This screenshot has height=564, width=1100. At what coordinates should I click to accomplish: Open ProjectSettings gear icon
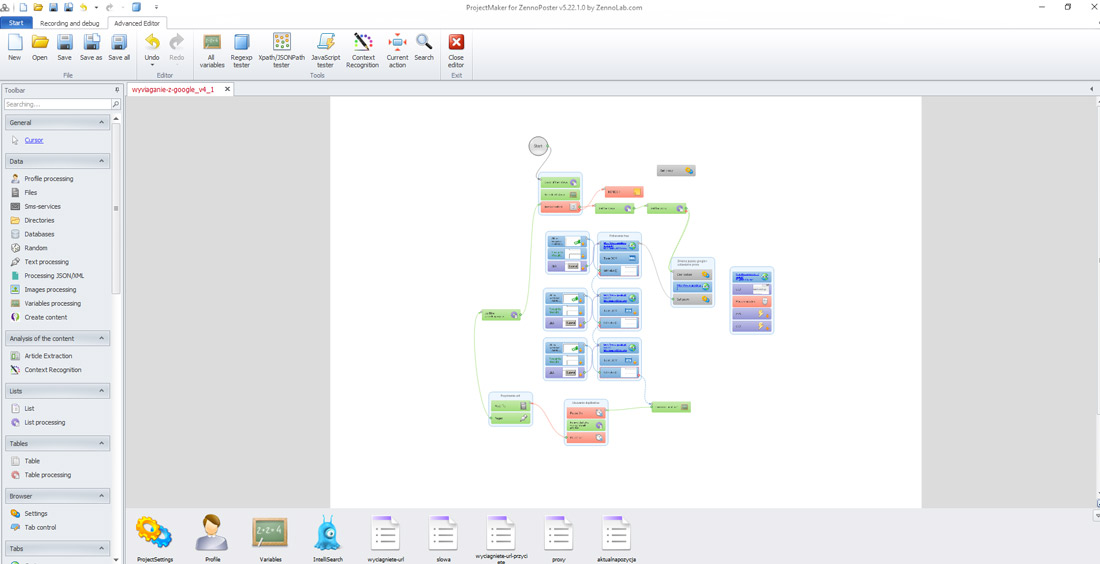(x=154, y=538)
